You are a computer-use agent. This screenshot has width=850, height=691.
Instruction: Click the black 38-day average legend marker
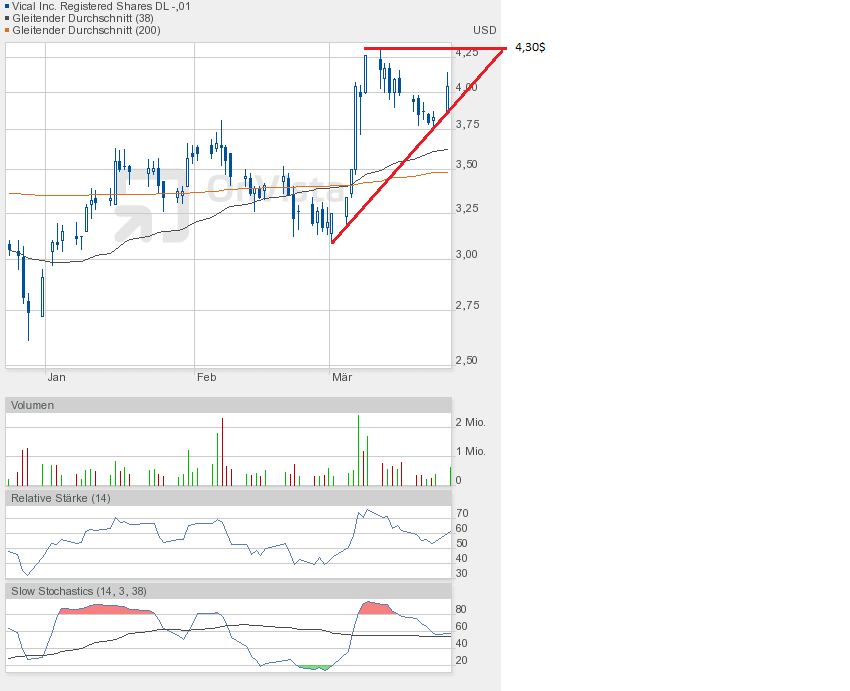[x=6, y=18]
